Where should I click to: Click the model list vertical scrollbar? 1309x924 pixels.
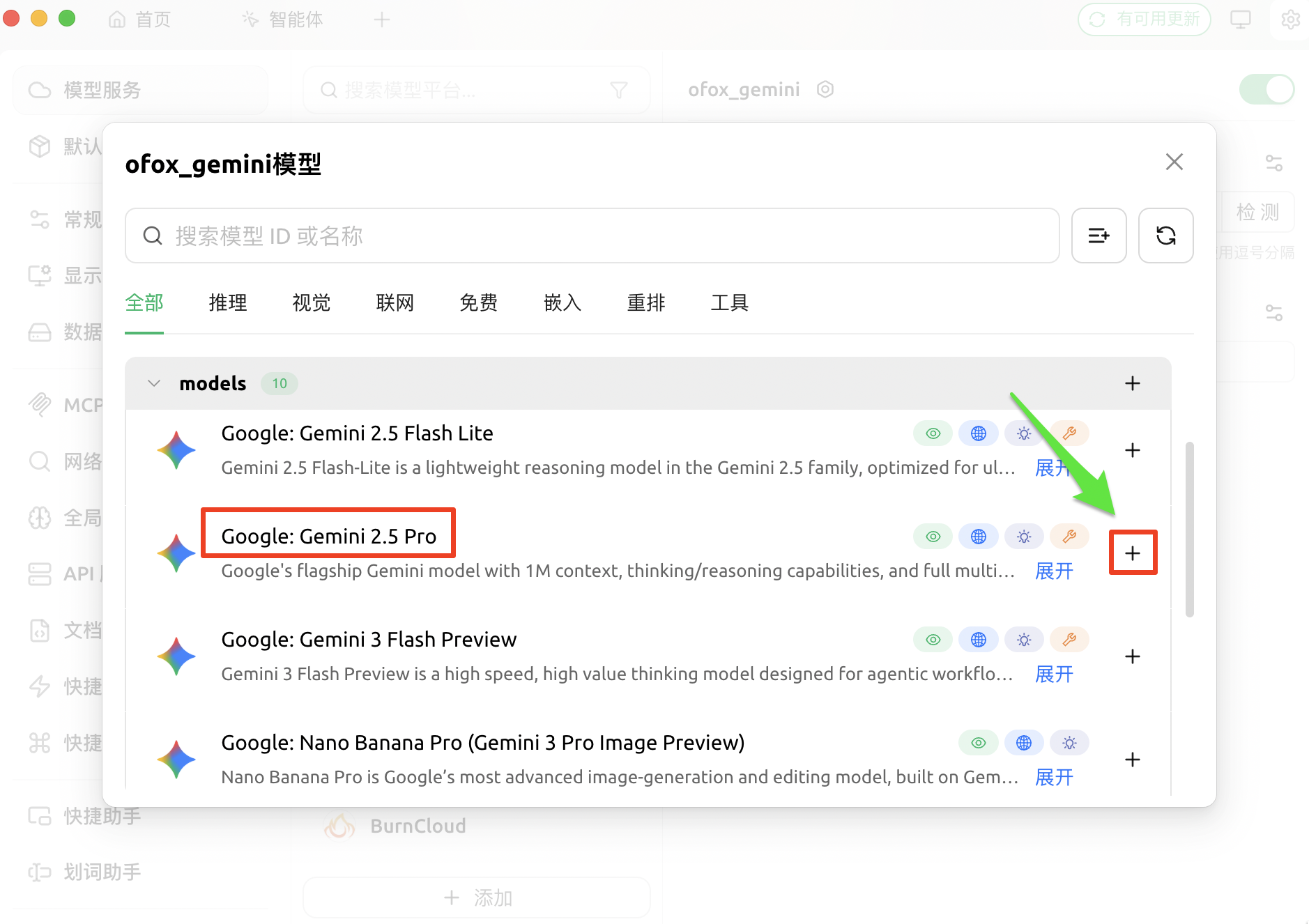tap(1190, 529)
